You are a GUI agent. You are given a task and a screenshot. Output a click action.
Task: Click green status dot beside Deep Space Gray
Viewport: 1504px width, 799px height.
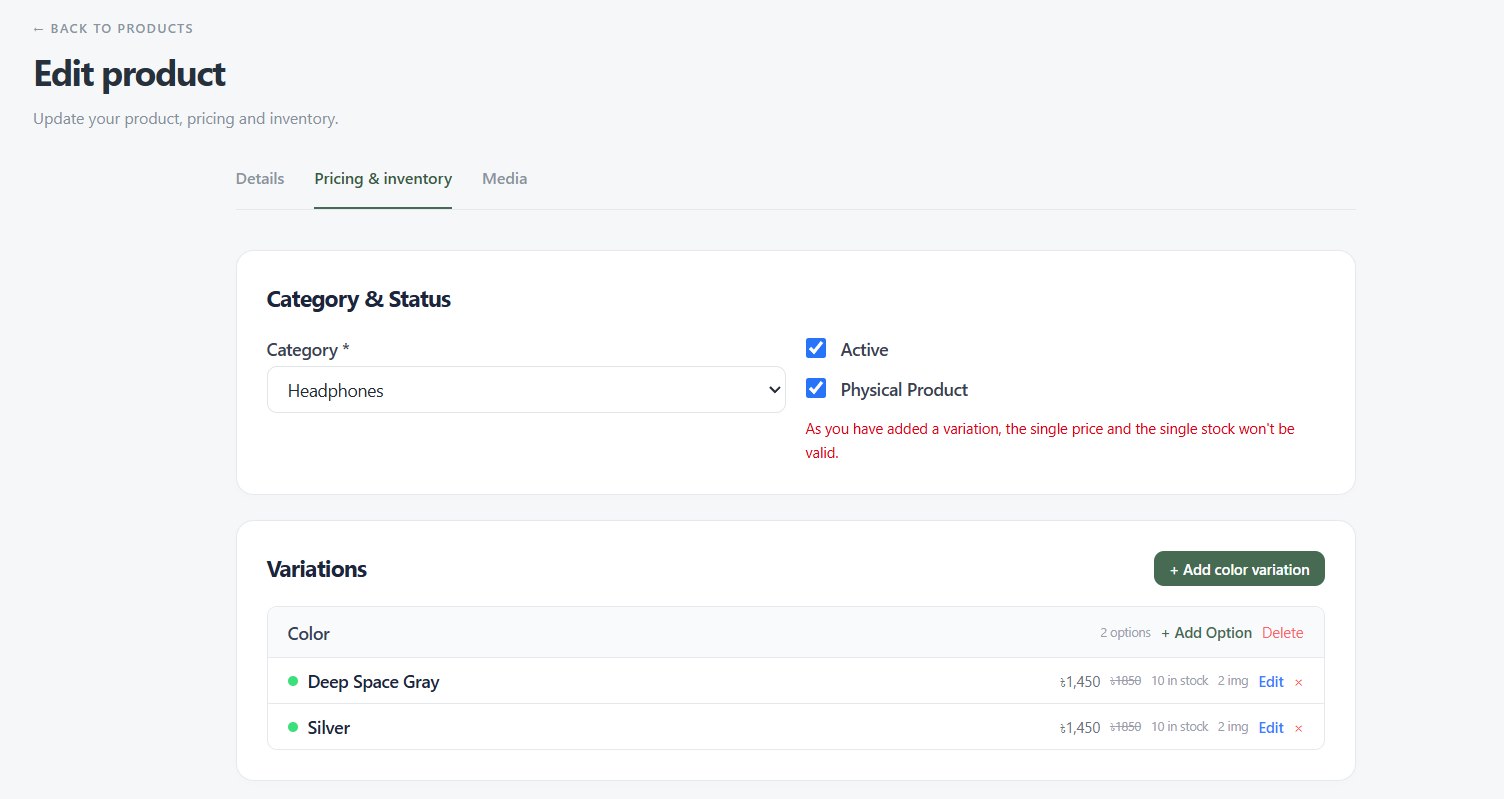point(293,681)
